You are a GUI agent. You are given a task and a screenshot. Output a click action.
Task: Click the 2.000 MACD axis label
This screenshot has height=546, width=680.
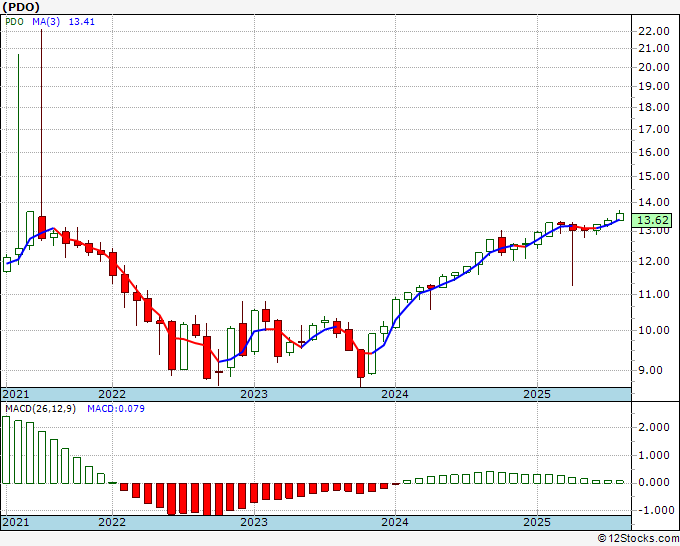click(654, 428)
